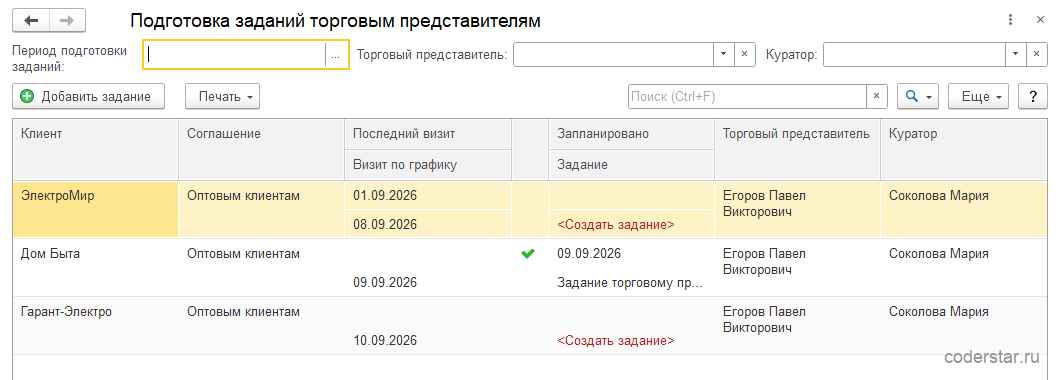The height and width of the screenshot is (380, 1064).
Task: Select the Дом Быта client cell
Action: coord(95,267)
